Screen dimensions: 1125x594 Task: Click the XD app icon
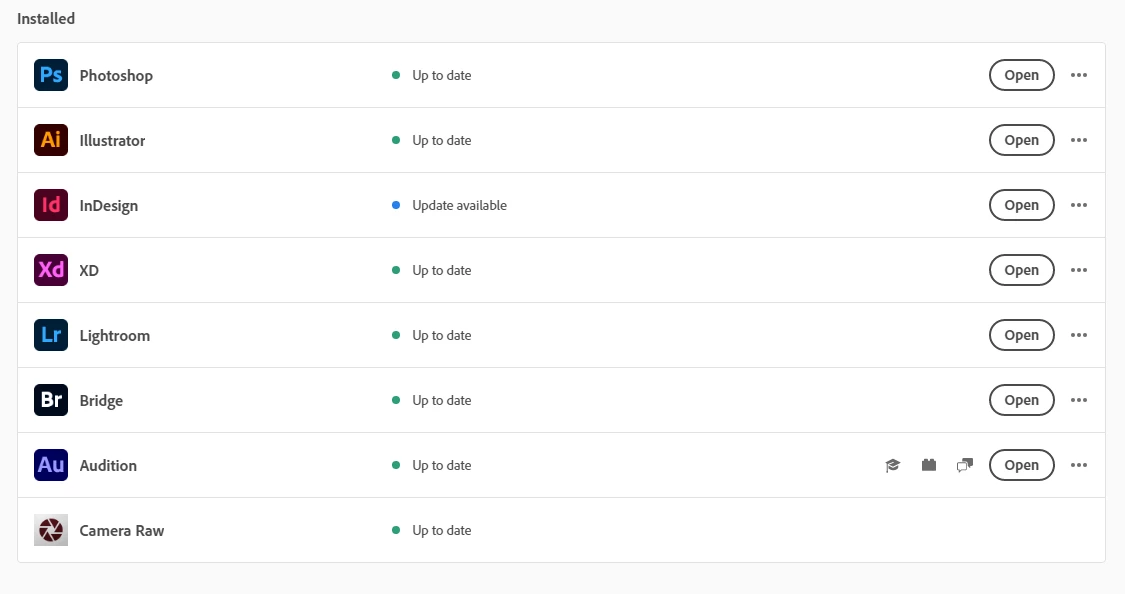[51, 270]
